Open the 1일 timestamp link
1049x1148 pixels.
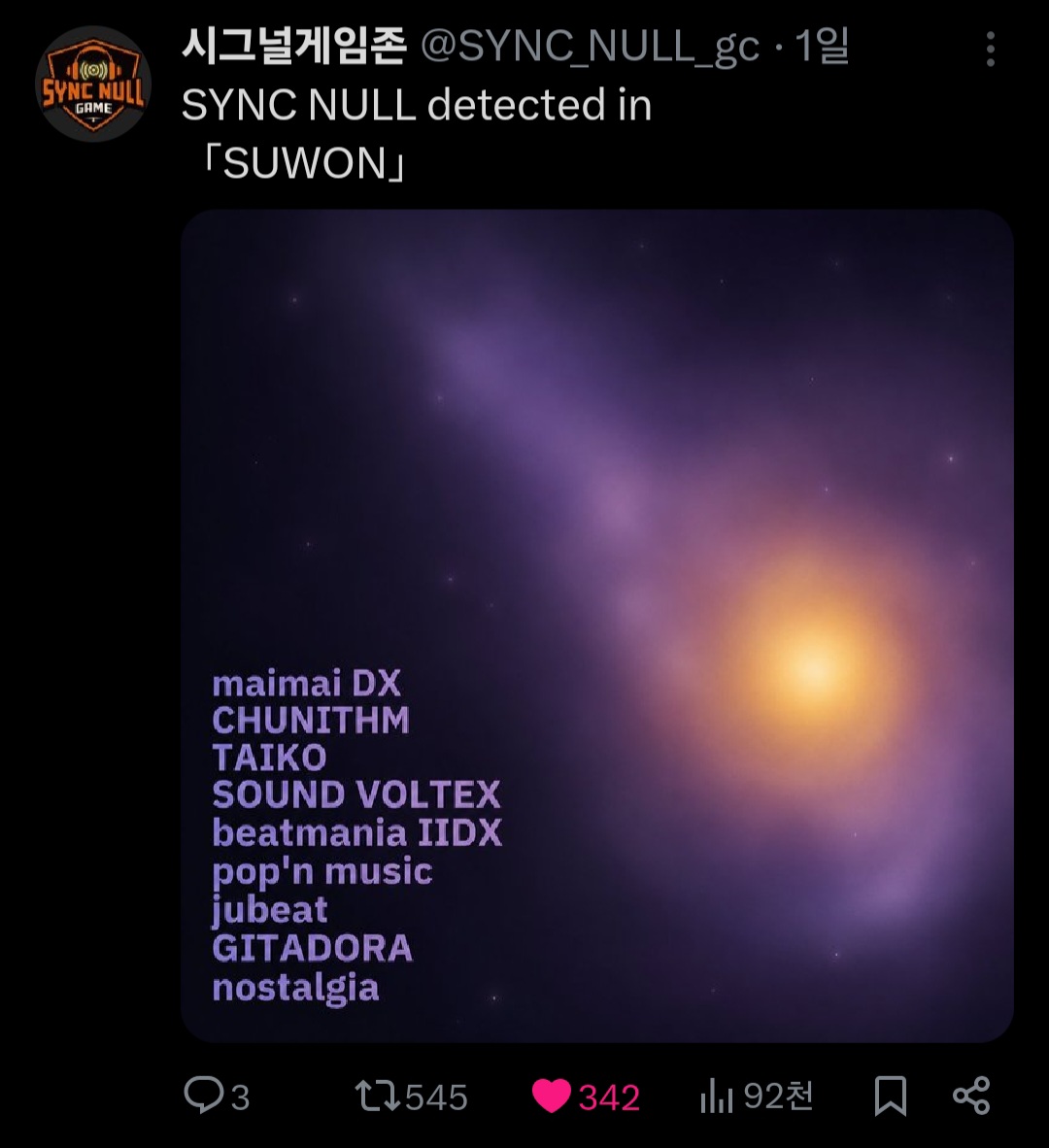[822, 46]
